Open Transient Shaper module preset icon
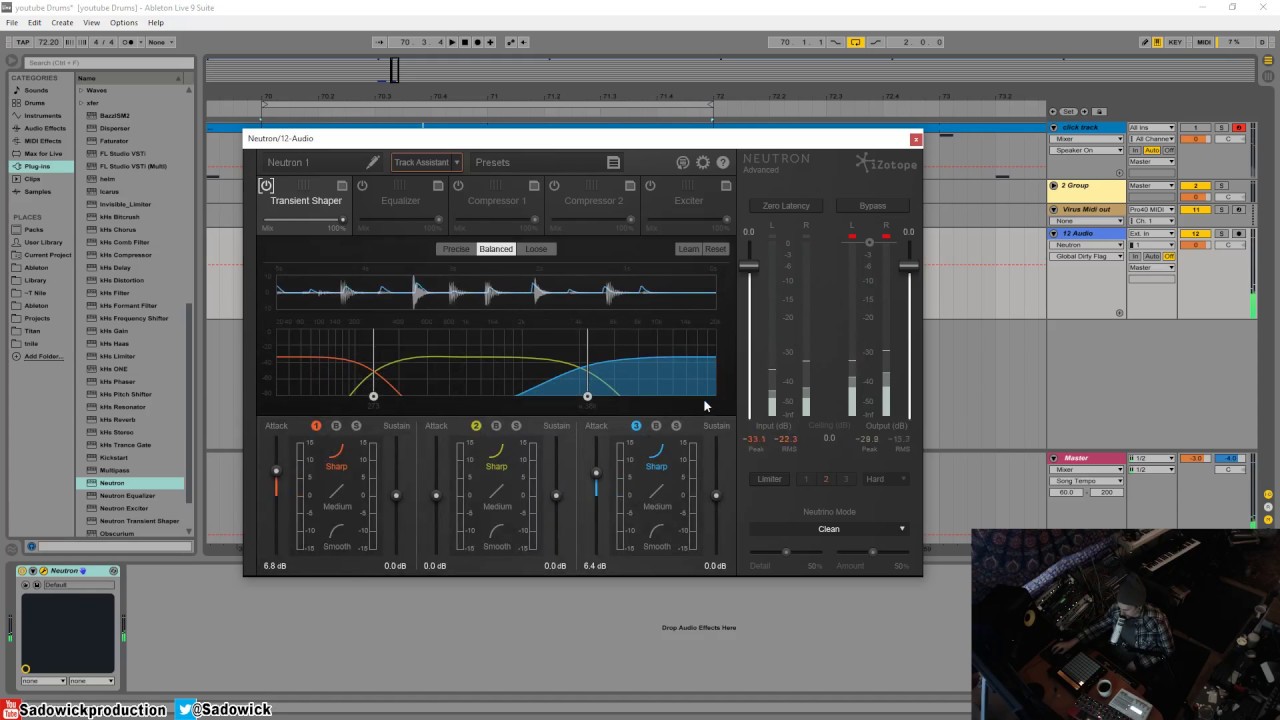The width and height of the screenshot is (1280, 720). 342,185
